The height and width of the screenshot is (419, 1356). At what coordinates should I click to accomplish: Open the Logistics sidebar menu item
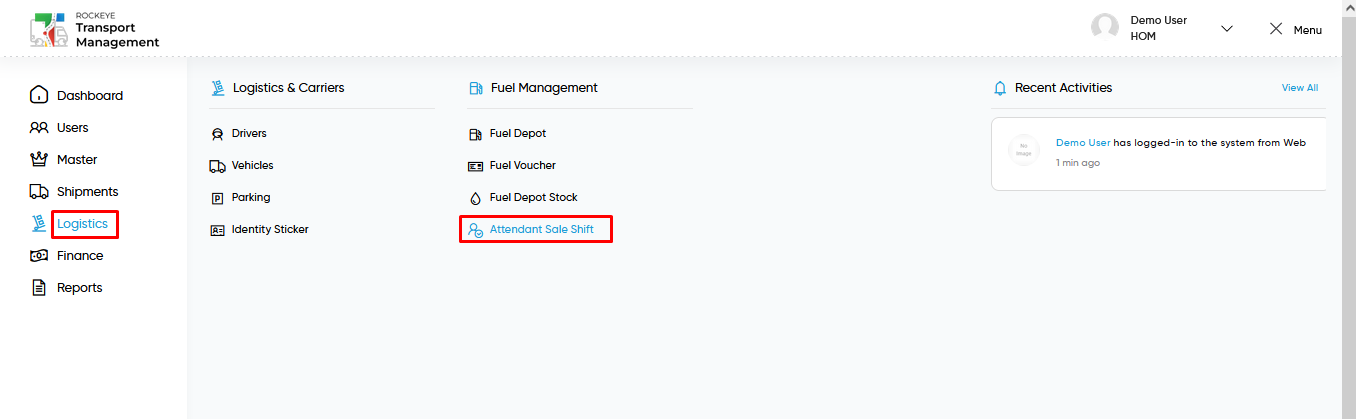(82, 224)
